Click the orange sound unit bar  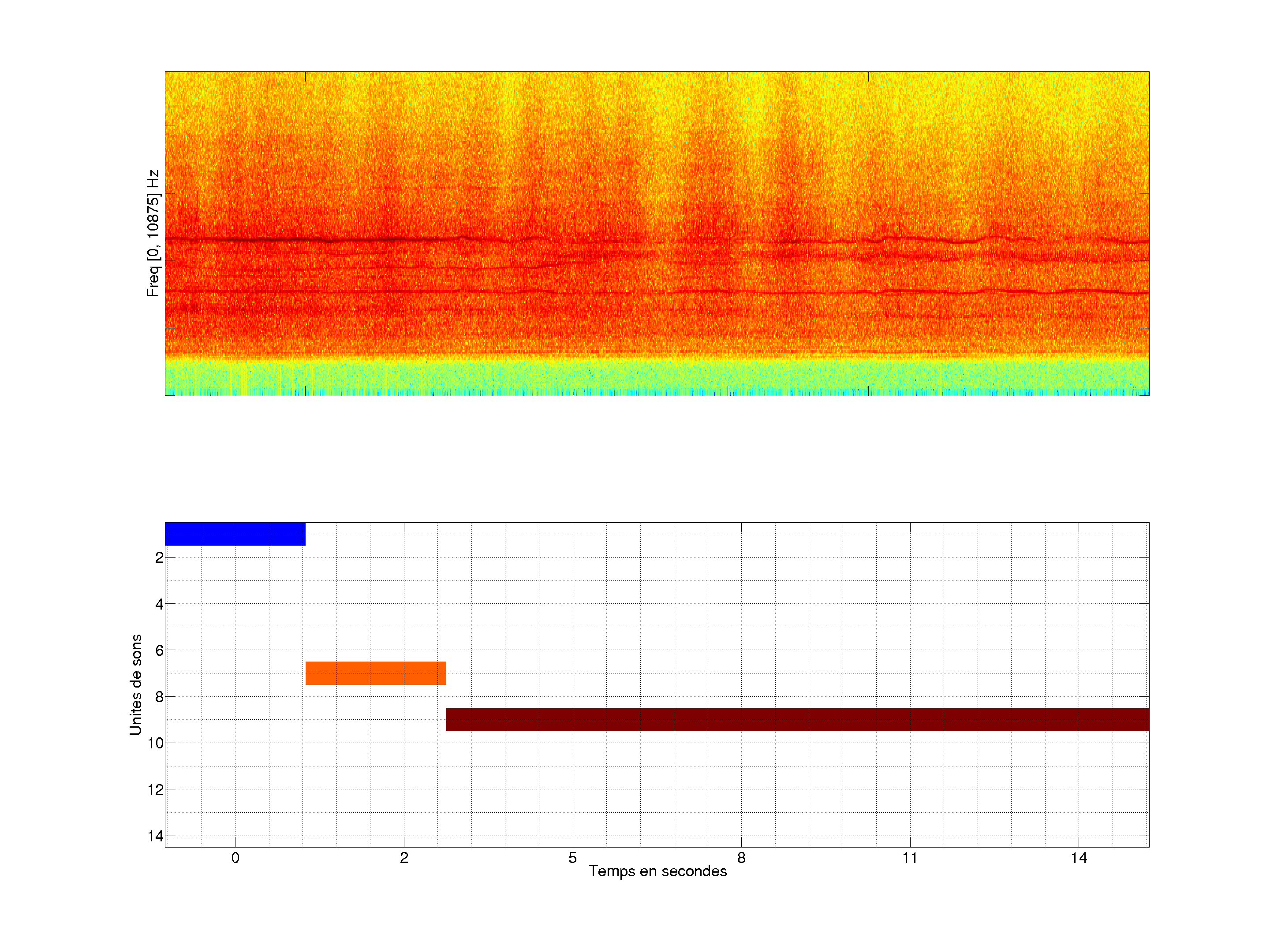[x=376, y=673]
